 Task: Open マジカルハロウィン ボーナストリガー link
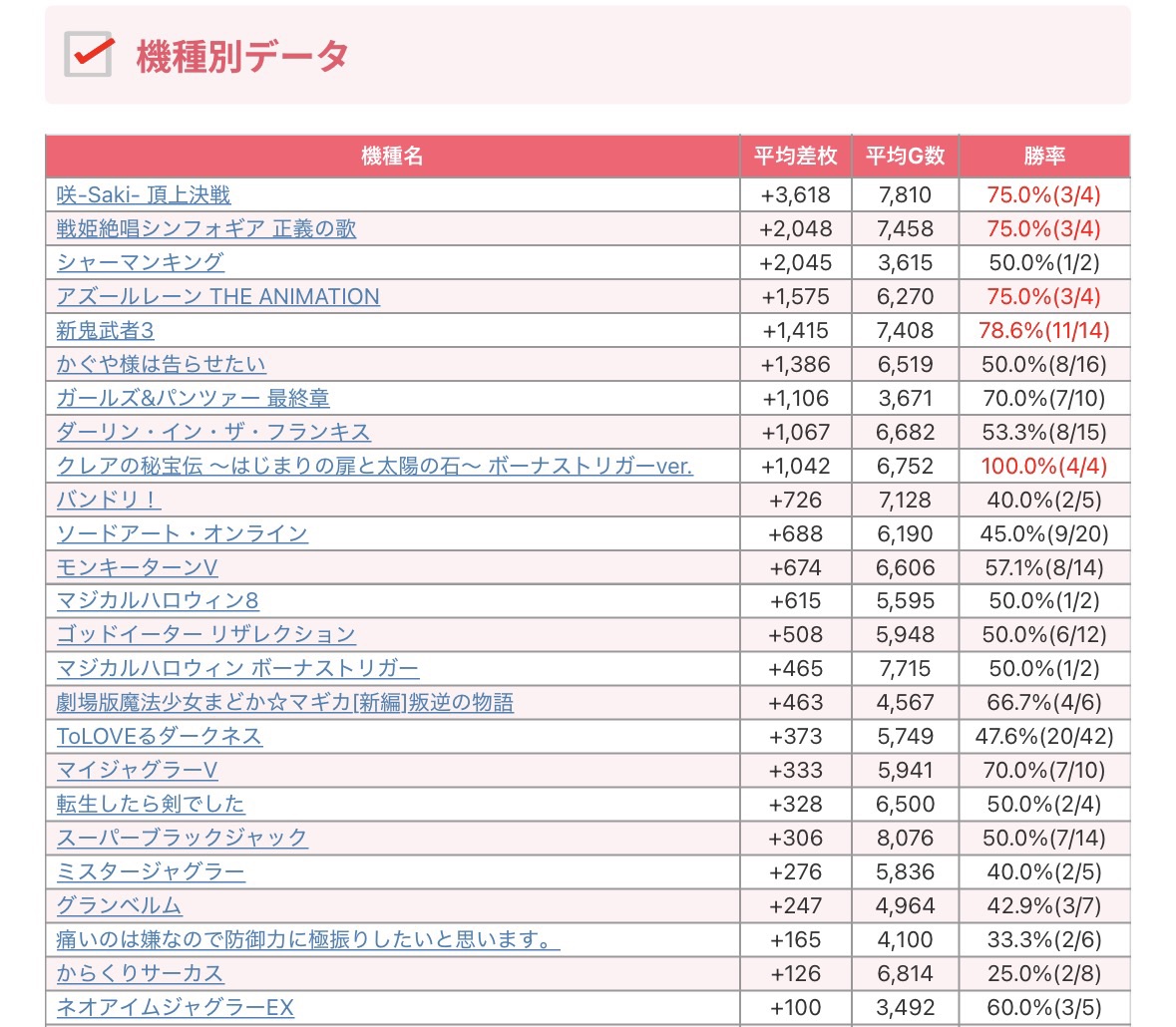click(x=237, y=668)
